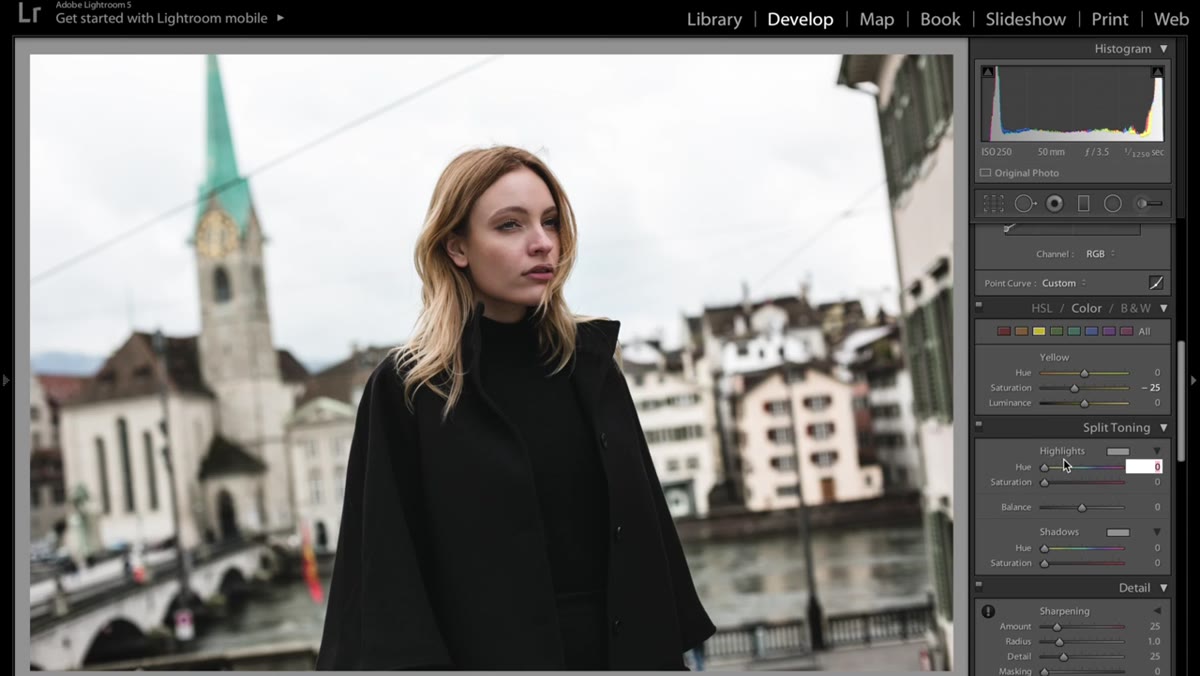Collapse the HSL / Color / B&W panel
The image size is (1200, 676).
pos(1163,308)
